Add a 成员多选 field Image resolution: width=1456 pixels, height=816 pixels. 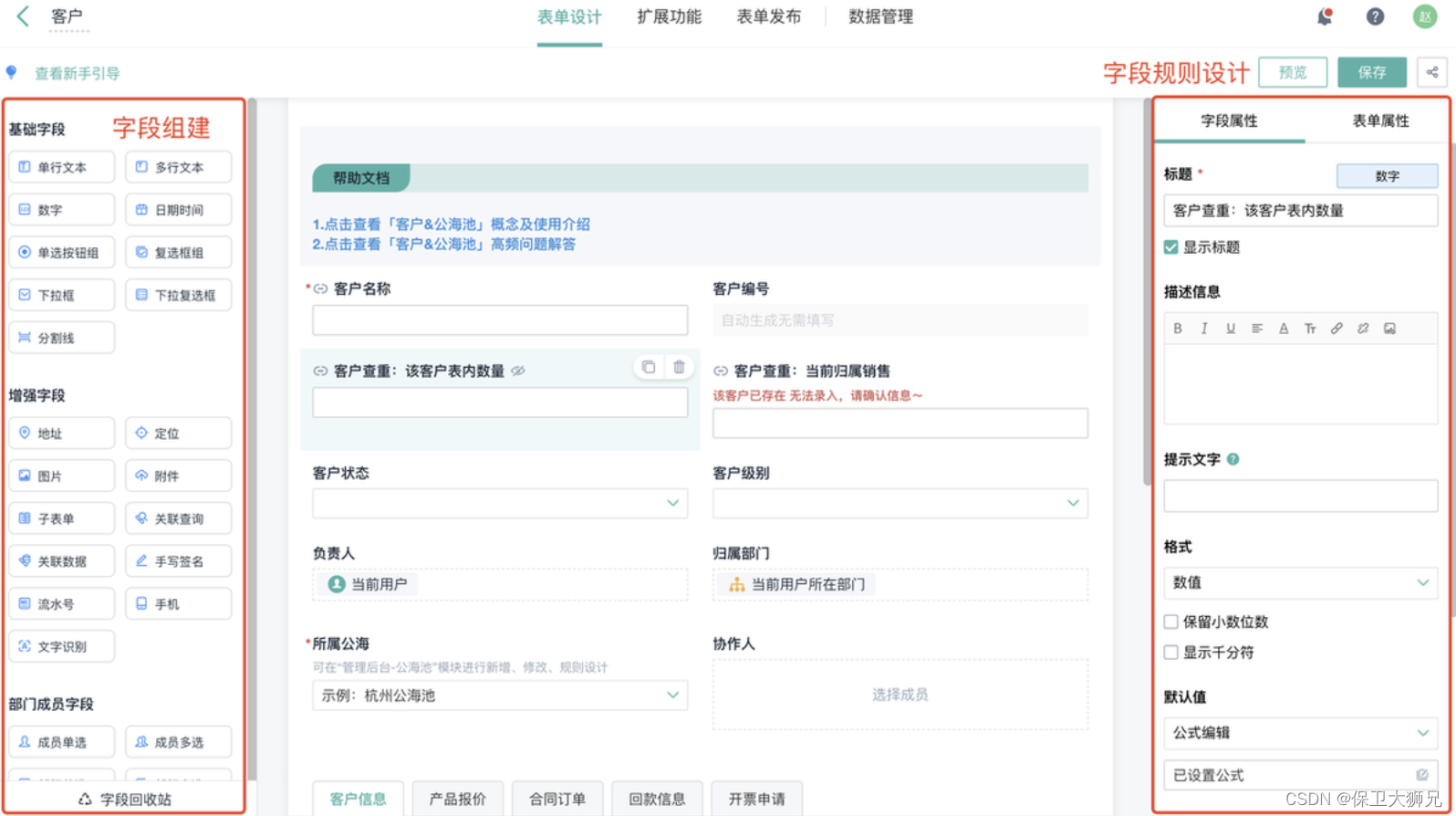pos(179,742)
